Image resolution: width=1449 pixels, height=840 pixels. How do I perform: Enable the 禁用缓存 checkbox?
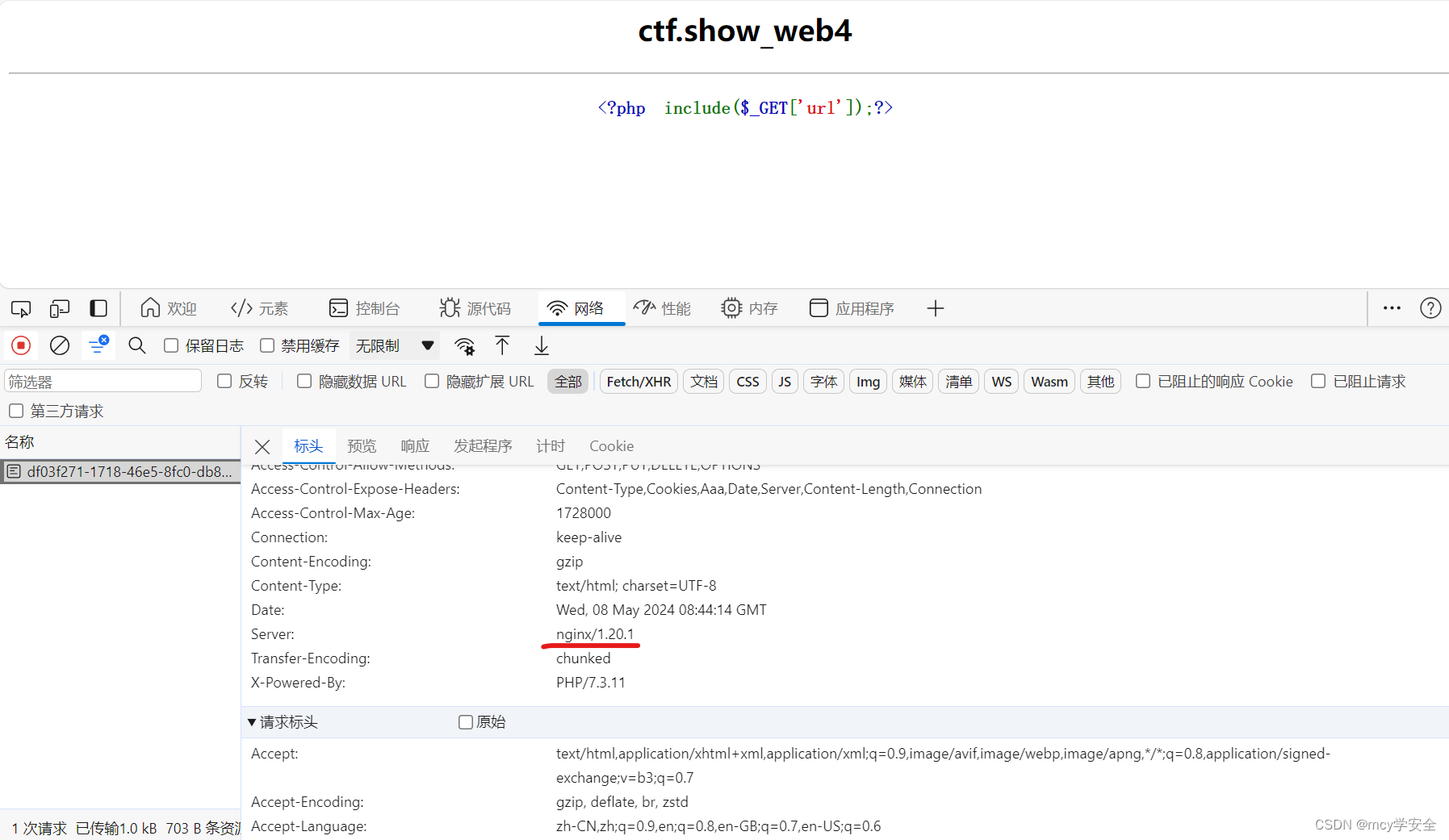click(x=266, y=345)
